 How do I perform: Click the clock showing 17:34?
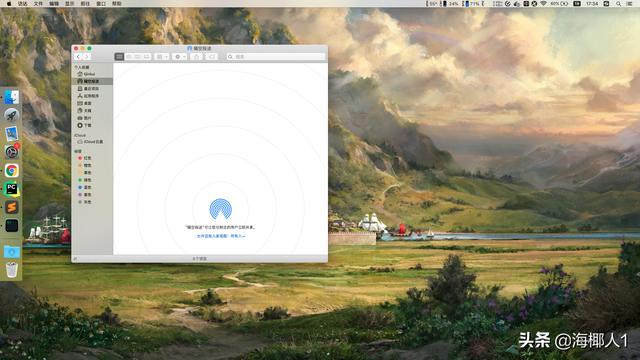pyautogui.click(x=592, y=4)
